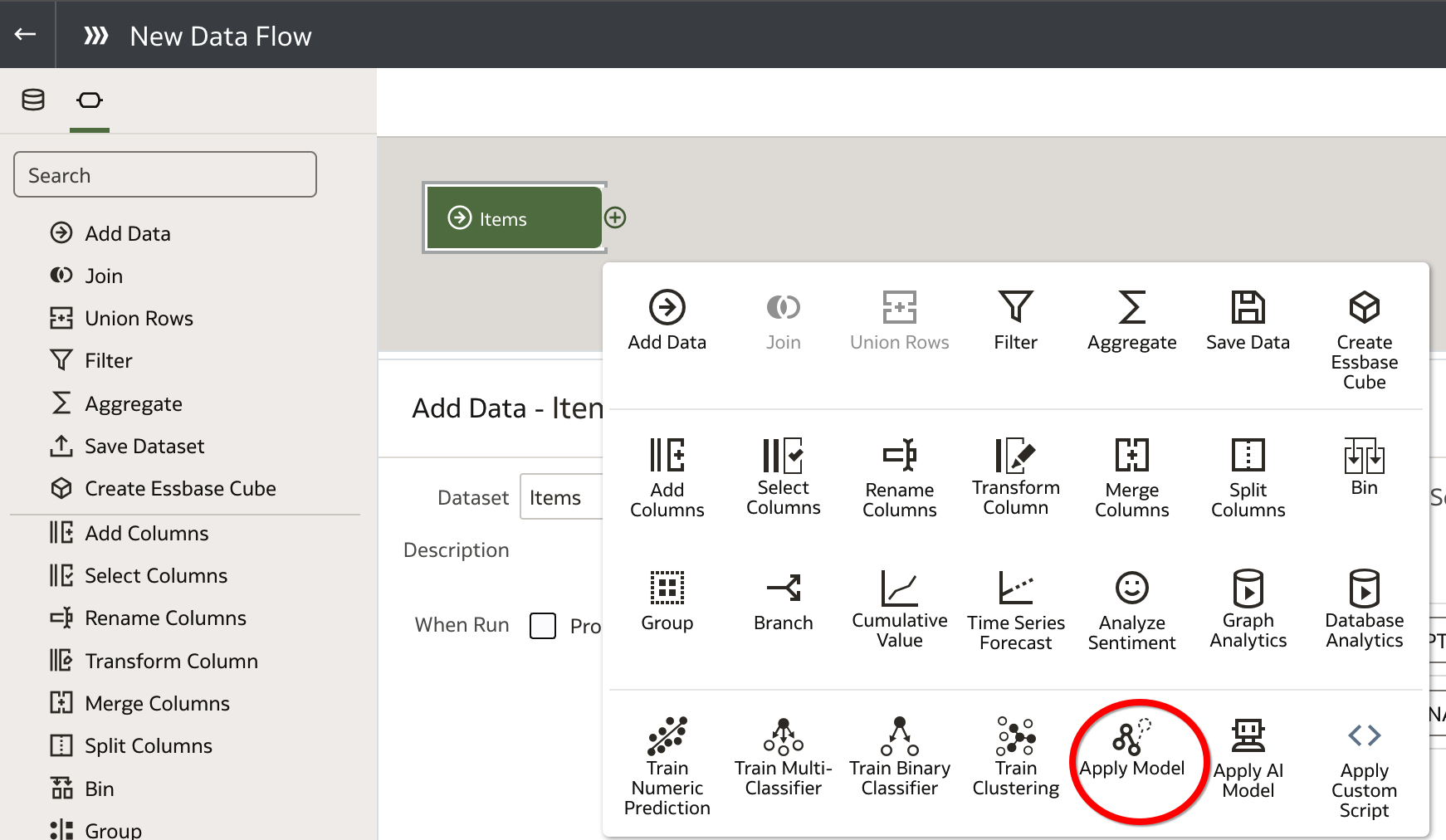Expand the collapsed panel with chevrons icon
Viewport: 1446px width, 840px height.
pyautogui.click(x=96, y=36)
